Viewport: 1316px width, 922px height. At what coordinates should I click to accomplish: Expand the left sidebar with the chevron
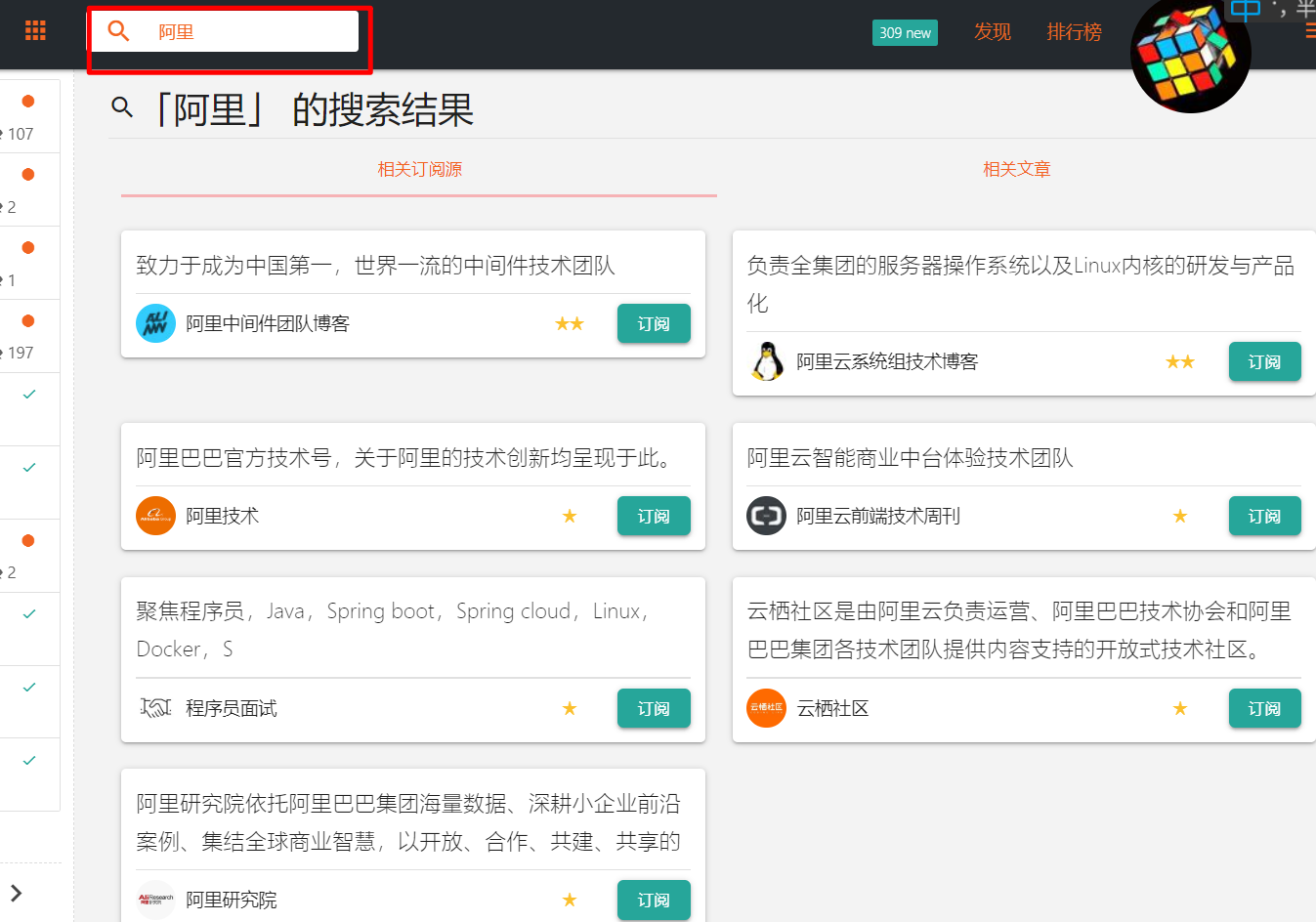16,893
